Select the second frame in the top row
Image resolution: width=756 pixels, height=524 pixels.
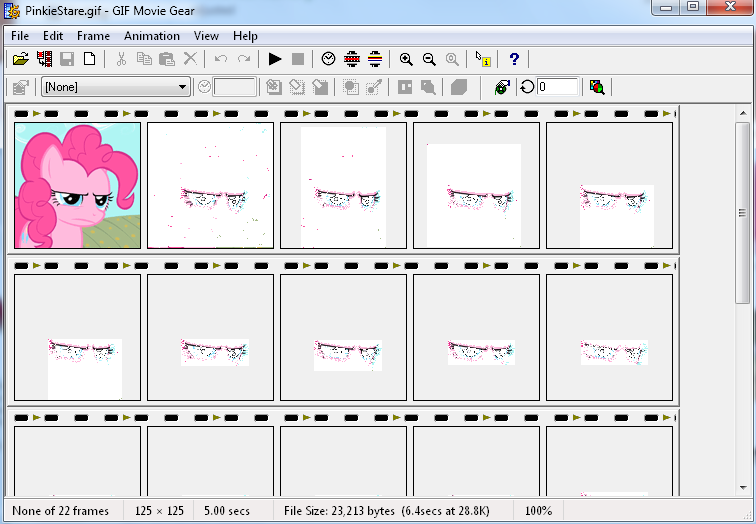[211, 186]
